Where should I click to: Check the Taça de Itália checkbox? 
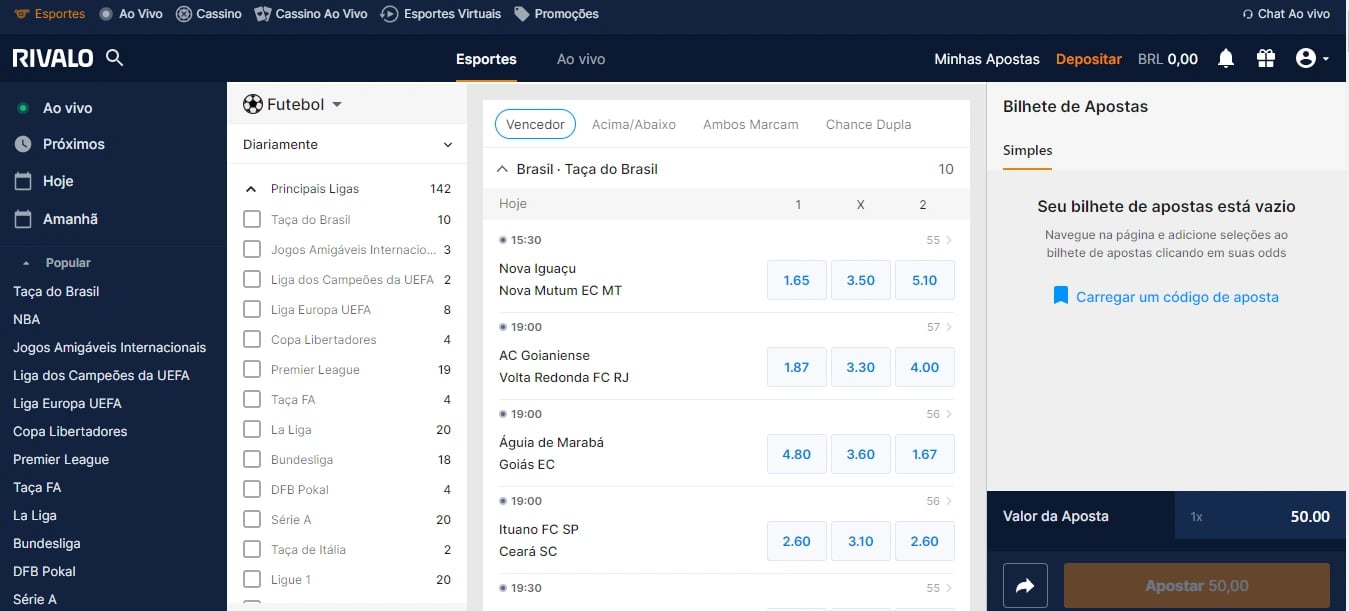point(252,549)
